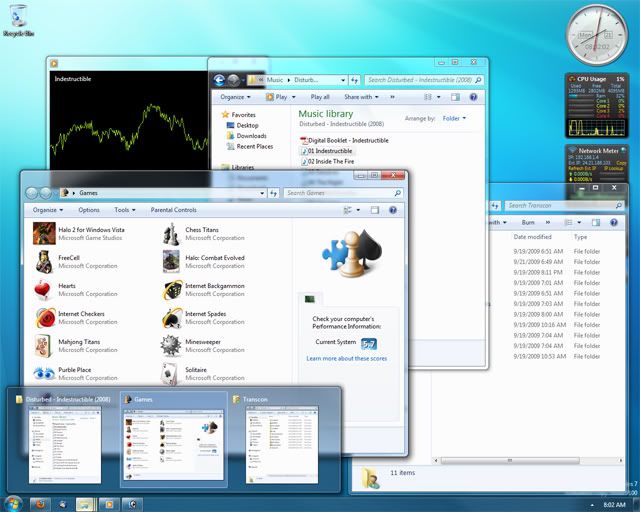Expand the Tools dropdown menu
This screenshot has height=512, width=640.
point(124,210)
